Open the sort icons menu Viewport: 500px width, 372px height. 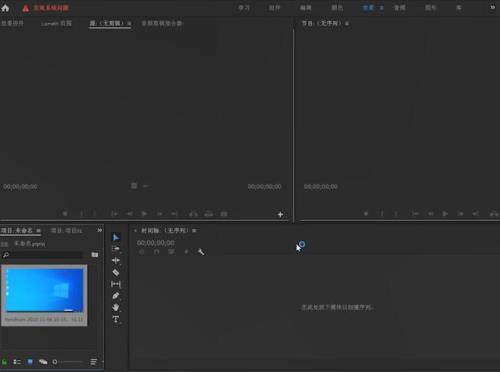[94, 362]
